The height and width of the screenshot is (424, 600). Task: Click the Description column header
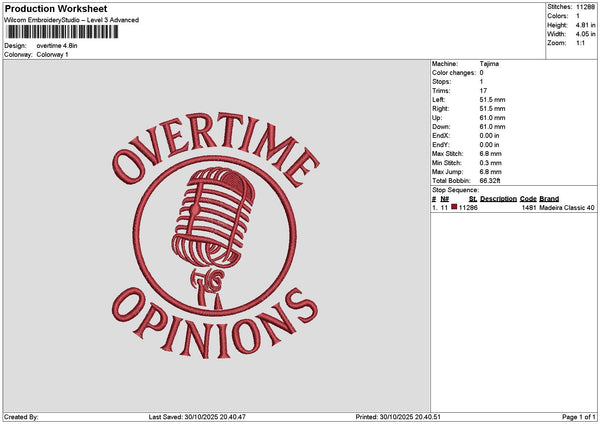[498, 199]
